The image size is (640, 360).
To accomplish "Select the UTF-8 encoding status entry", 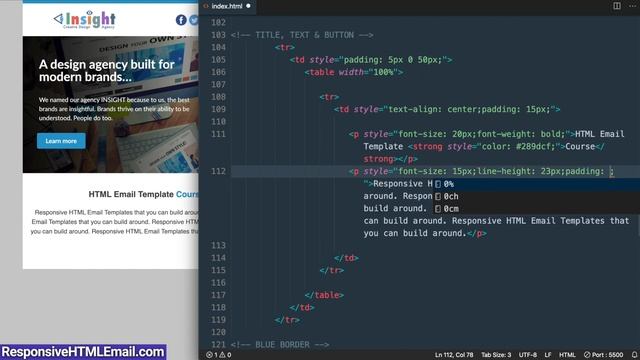I will 527,355.
